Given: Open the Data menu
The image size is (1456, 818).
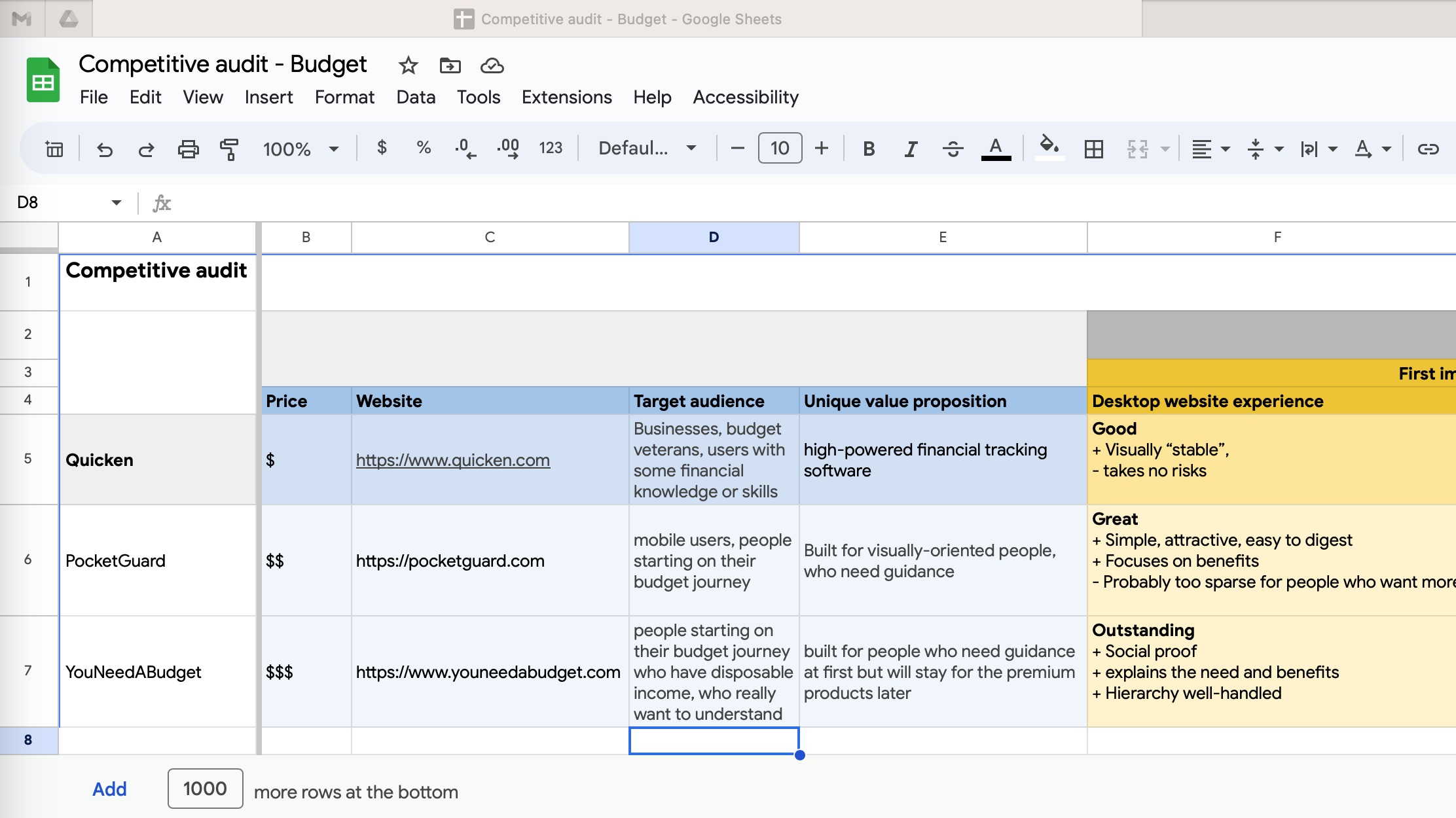Looking at the screenshot, I should click(x=416, y=98).
